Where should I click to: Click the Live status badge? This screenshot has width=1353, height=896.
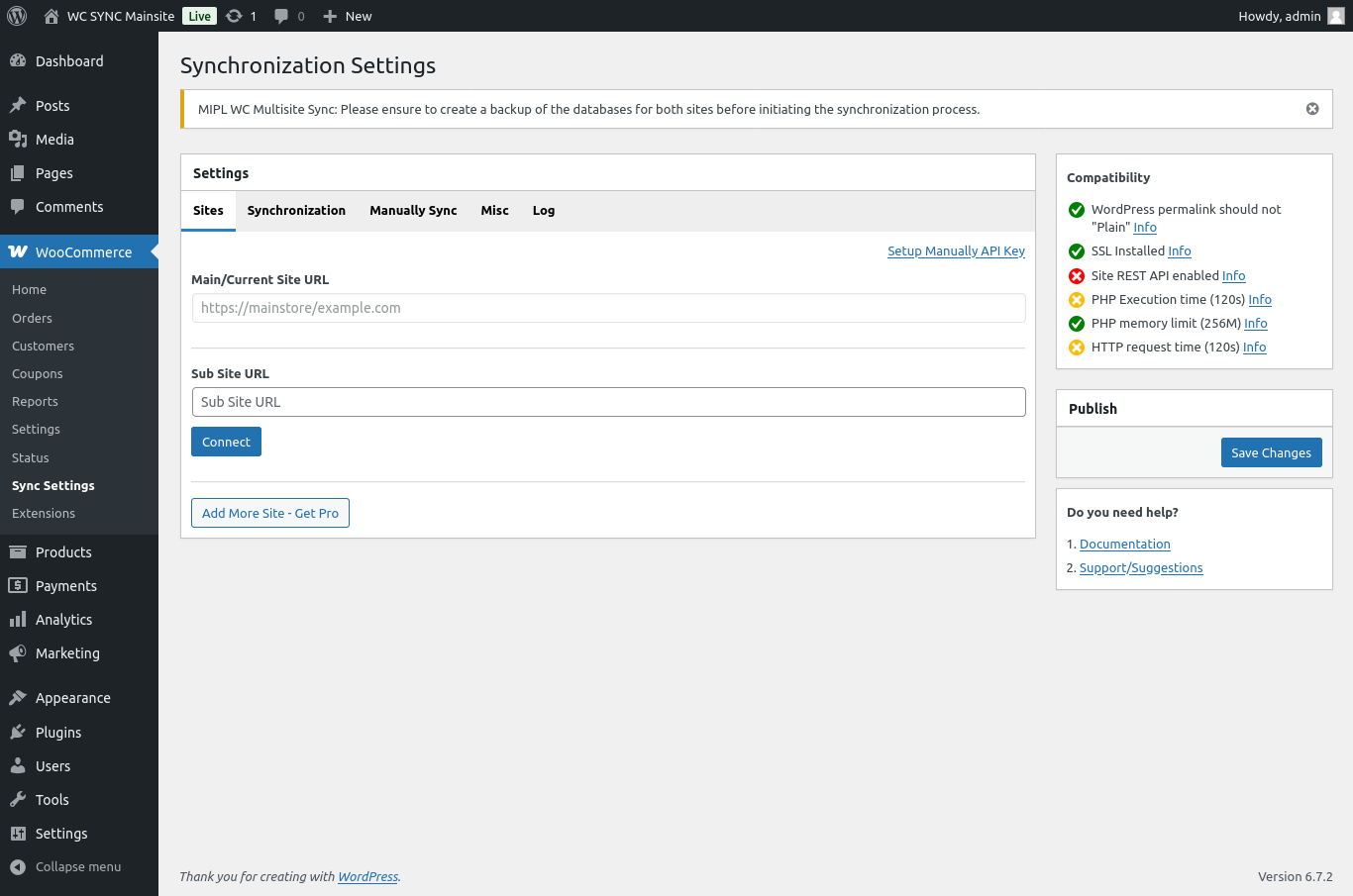199,16
